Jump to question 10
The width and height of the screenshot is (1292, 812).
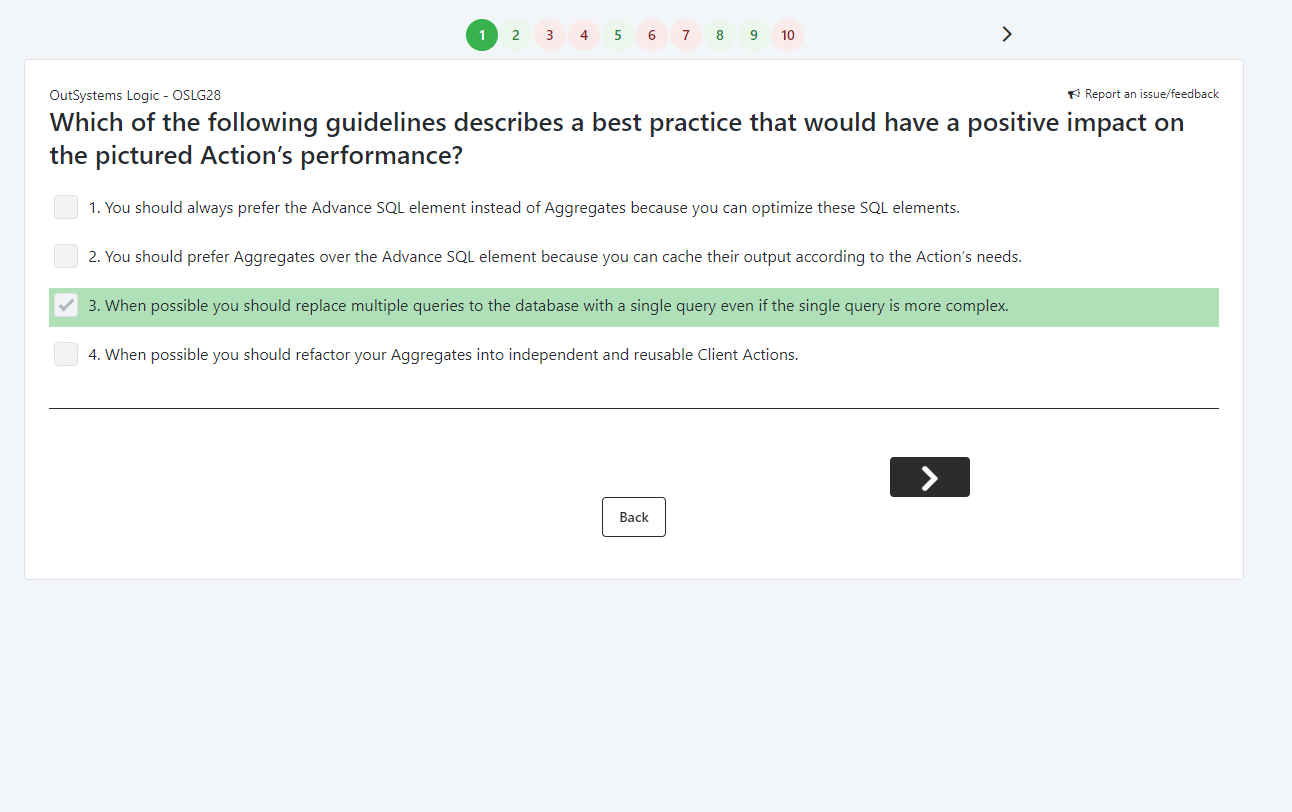point(788,36)
